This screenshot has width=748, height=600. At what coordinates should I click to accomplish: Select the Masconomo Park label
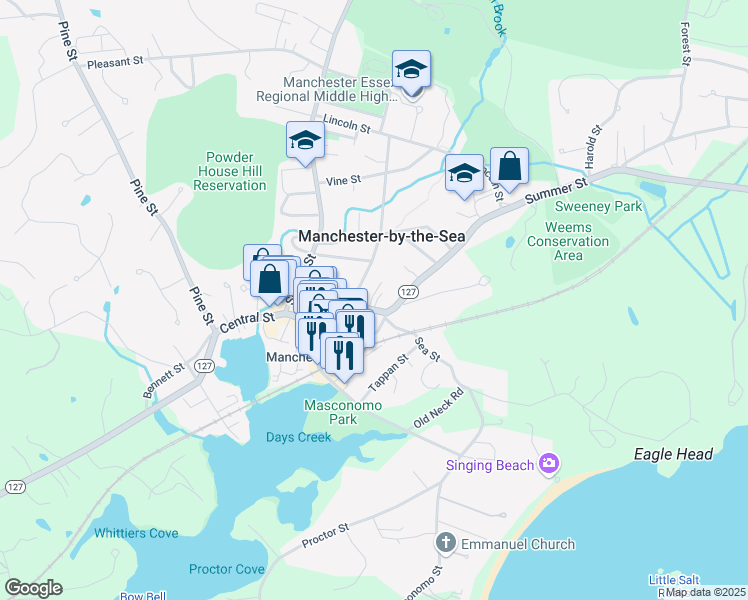pyautogui.click(x=343, y=412)
